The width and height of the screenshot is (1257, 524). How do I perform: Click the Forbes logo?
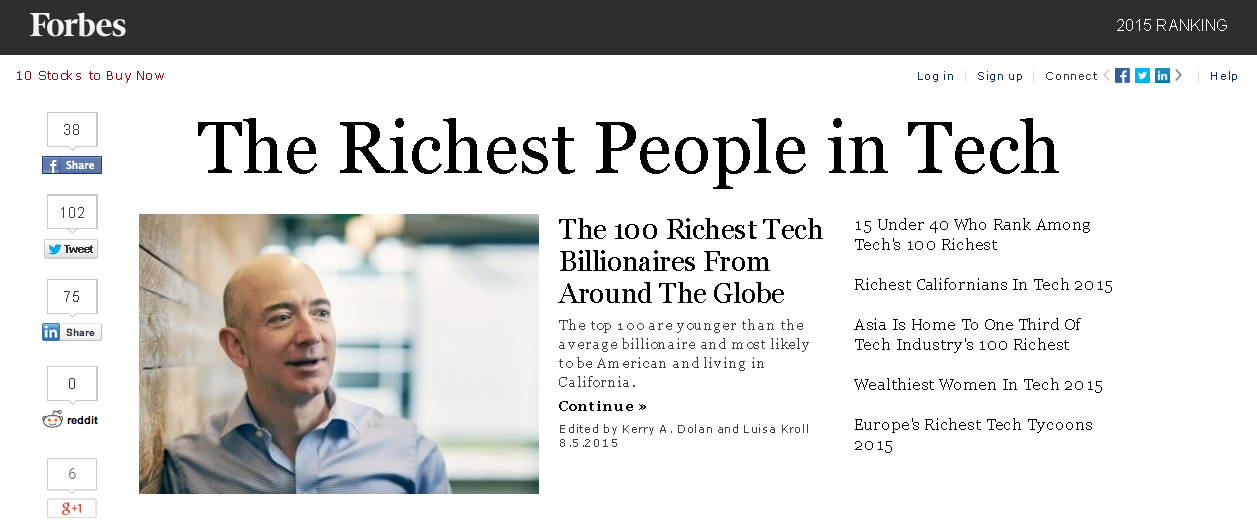tap(78, 25)
